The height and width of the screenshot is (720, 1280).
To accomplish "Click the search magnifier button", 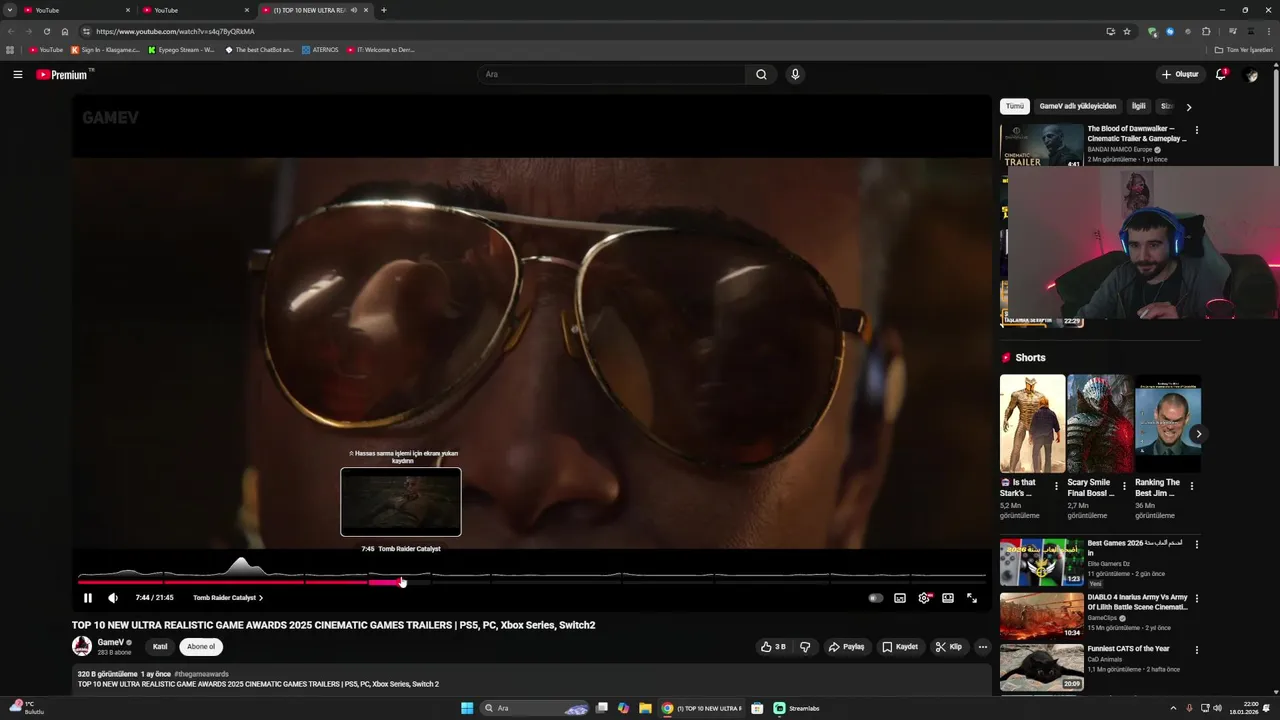I will pos(761,74).
